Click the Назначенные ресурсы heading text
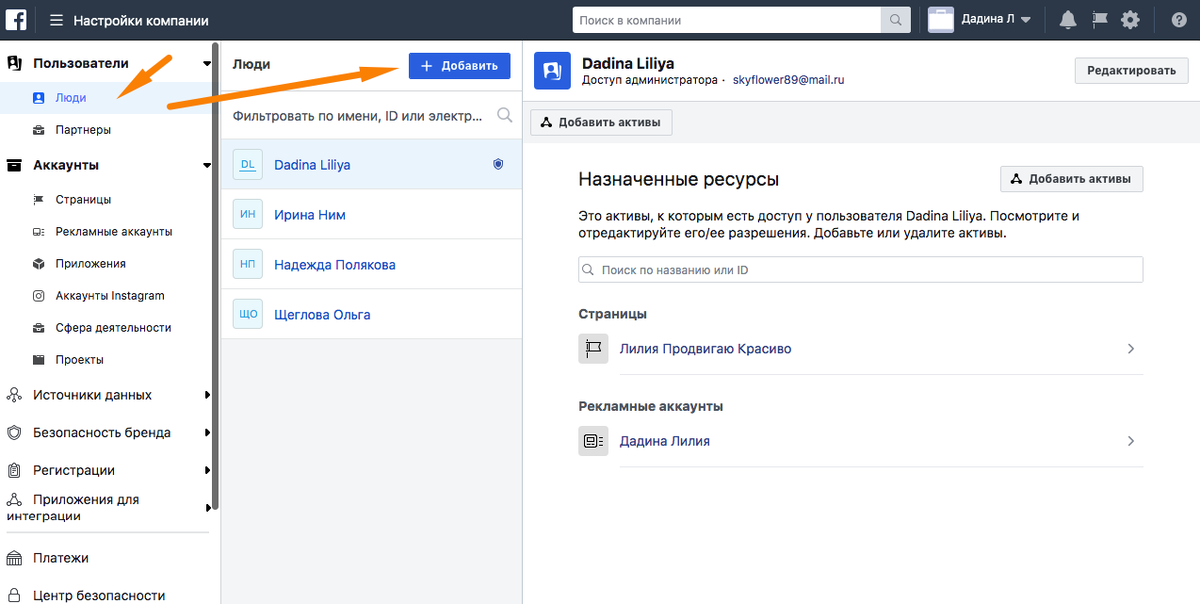This screenshot has width=1200, height=604. (679, 180)
